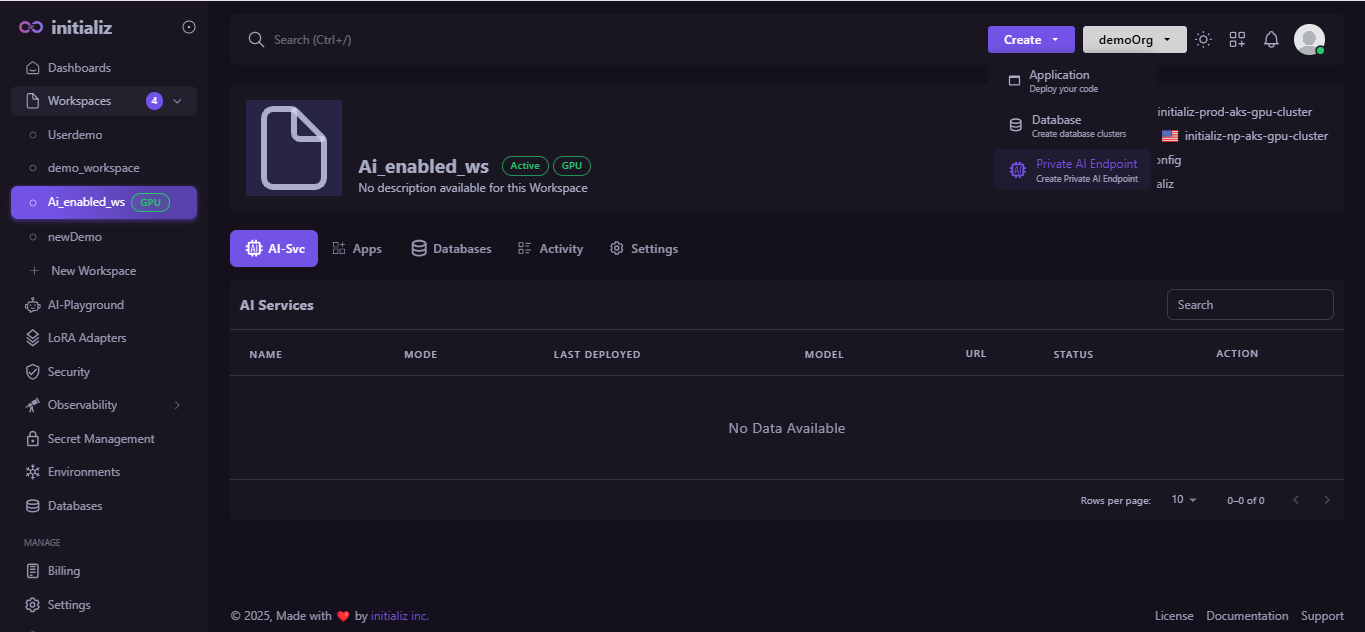Image resolution: width=1365 pixels, height=632 pixels.
Task: Go to next page arrow
Action: (1327, 500)
